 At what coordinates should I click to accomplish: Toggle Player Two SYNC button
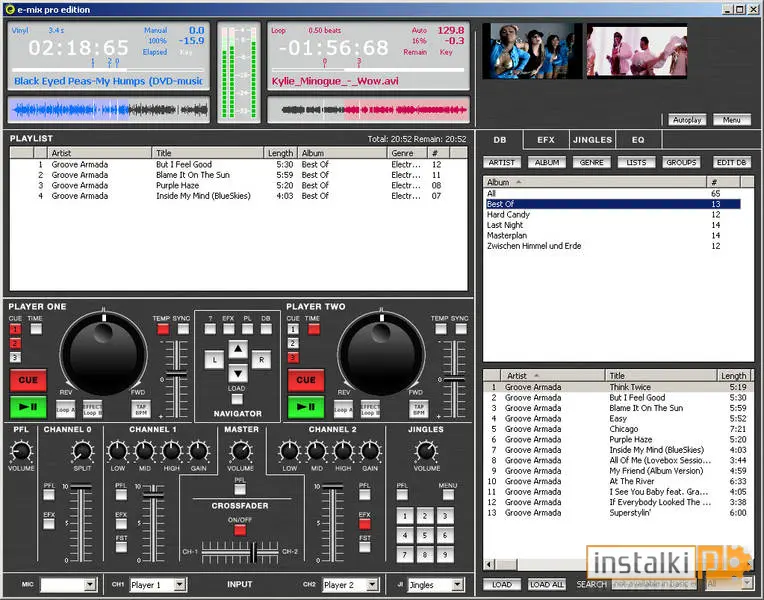[461, 329]
